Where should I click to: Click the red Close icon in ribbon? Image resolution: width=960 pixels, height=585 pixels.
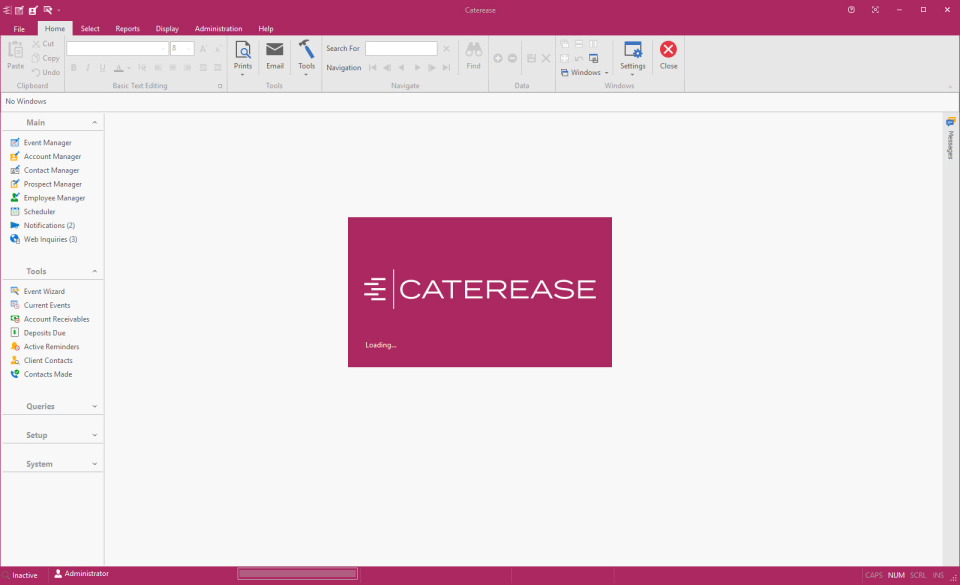point(668,50)
